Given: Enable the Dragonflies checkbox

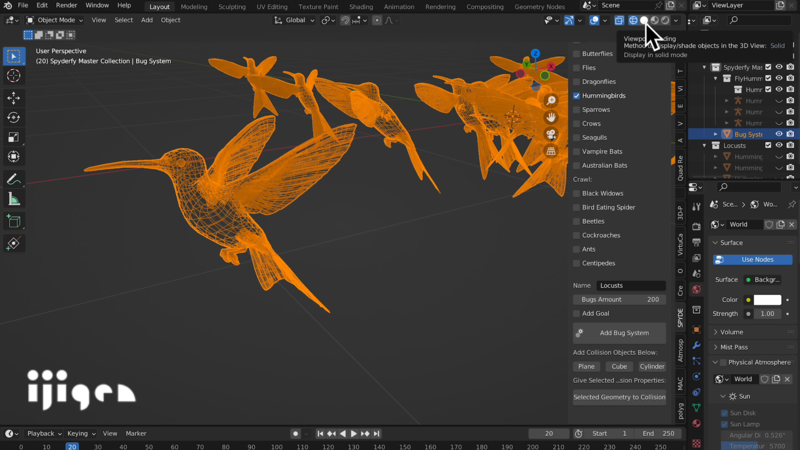Looking at the screenshot, I should click(x=577, y=82).
